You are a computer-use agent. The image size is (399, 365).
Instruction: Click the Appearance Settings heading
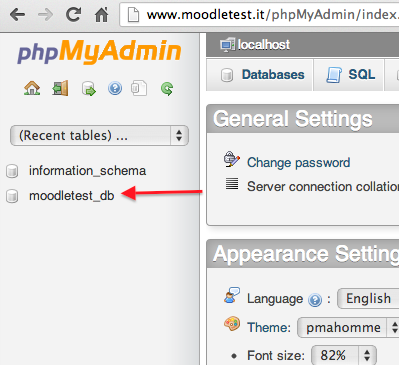point(306,254)
